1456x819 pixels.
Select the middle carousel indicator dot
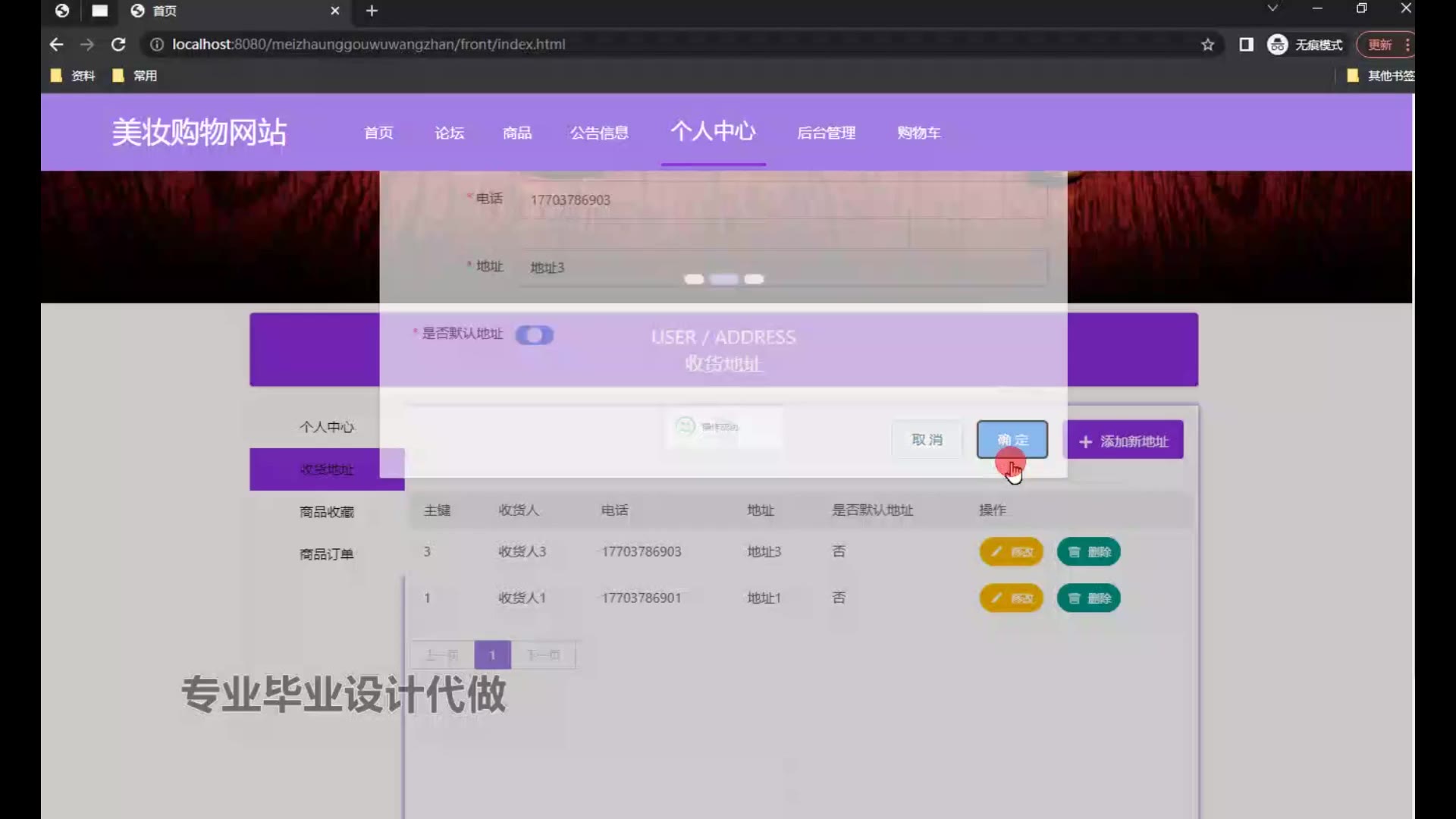point(723,280)
